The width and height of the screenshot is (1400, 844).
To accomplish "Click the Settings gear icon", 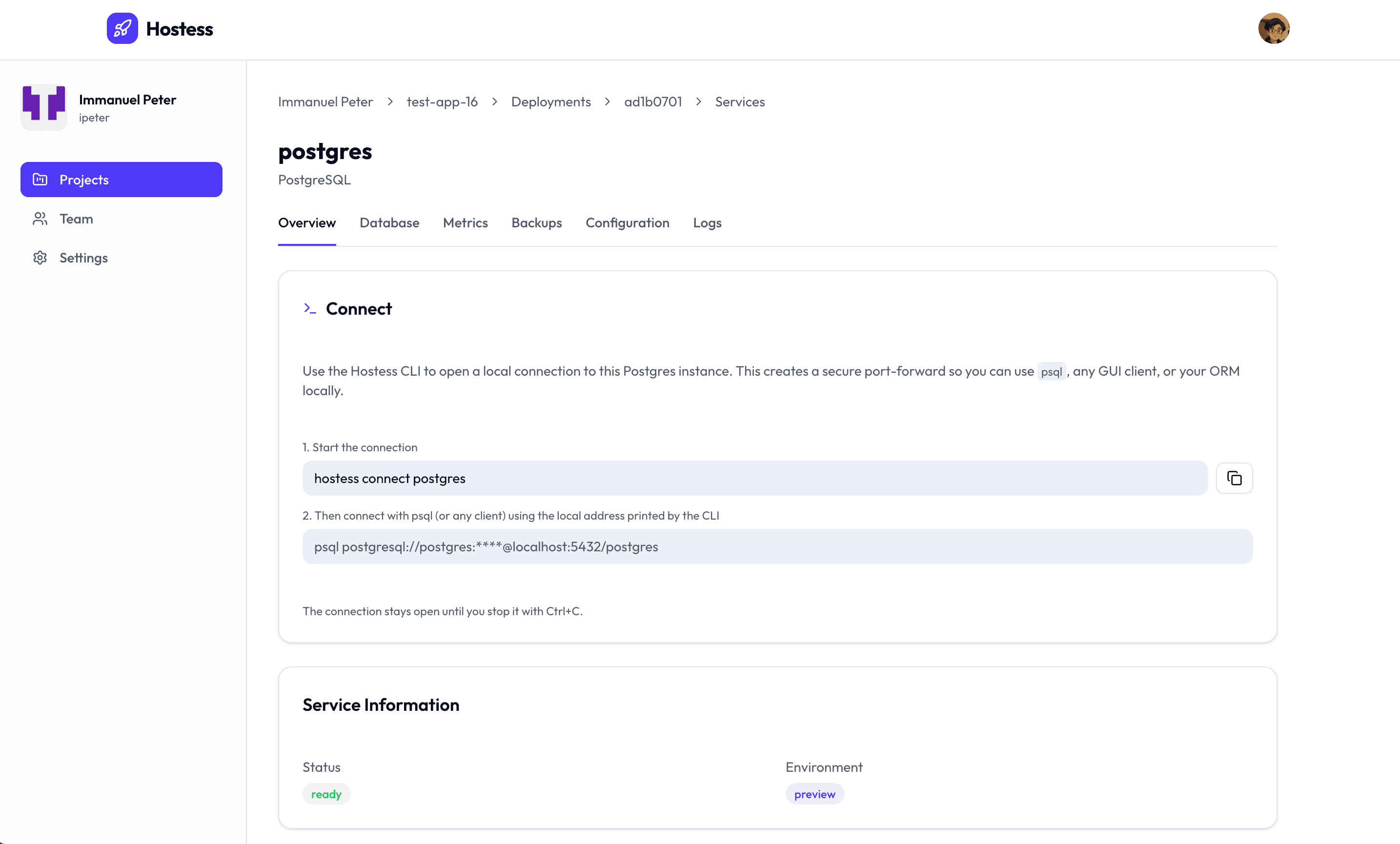I will point(40,258).
